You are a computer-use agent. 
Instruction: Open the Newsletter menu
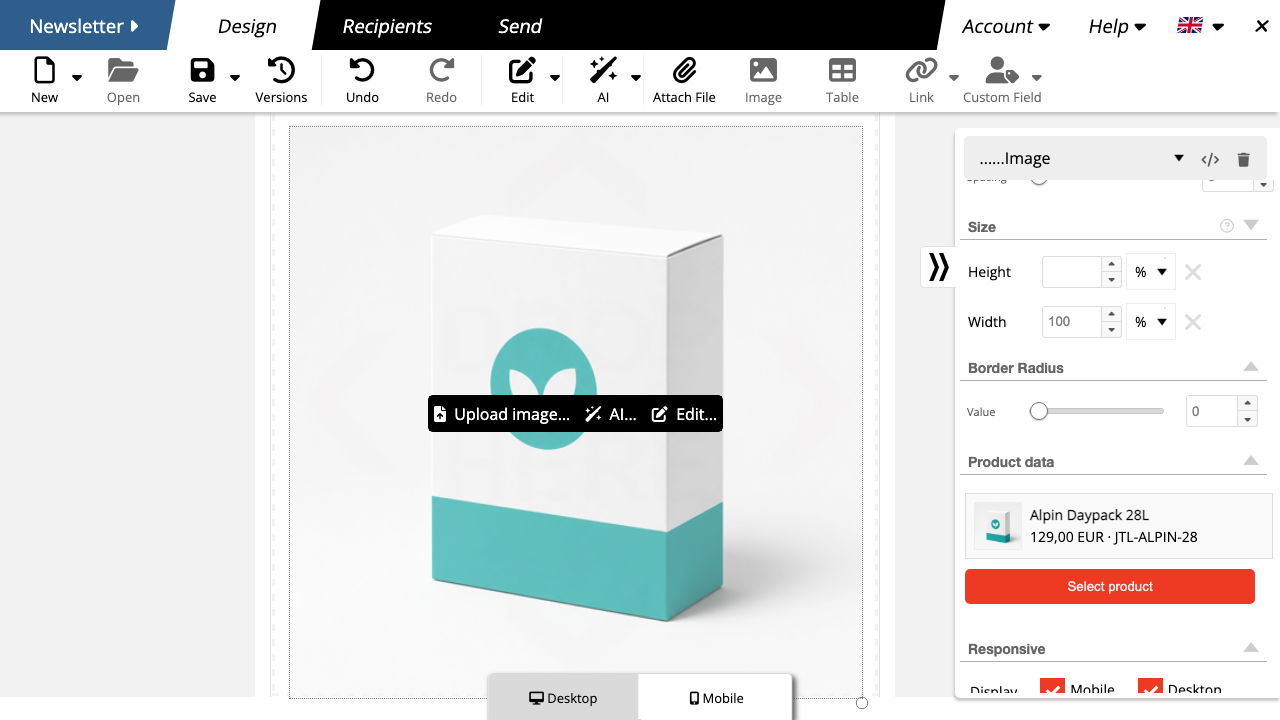coord(84,26)
